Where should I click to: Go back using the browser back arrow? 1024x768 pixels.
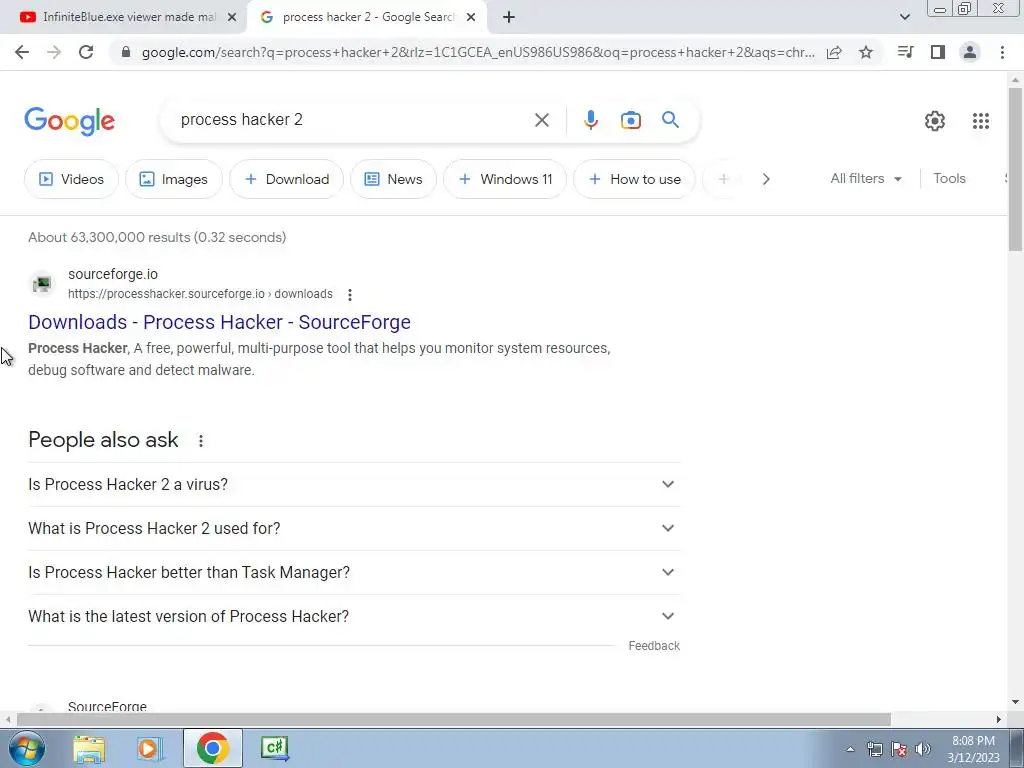click(22, 52)
